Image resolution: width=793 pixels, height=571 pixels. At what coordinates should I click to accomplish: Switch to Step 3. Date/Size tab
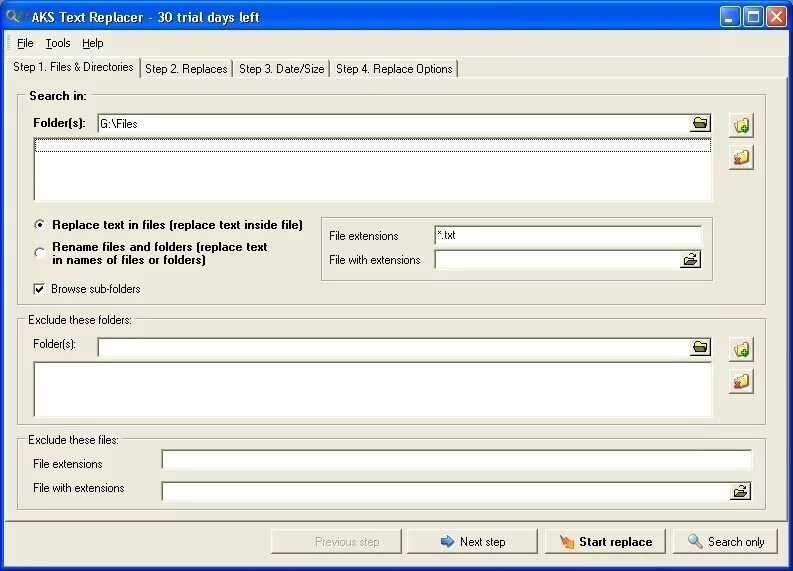(281, 69)
